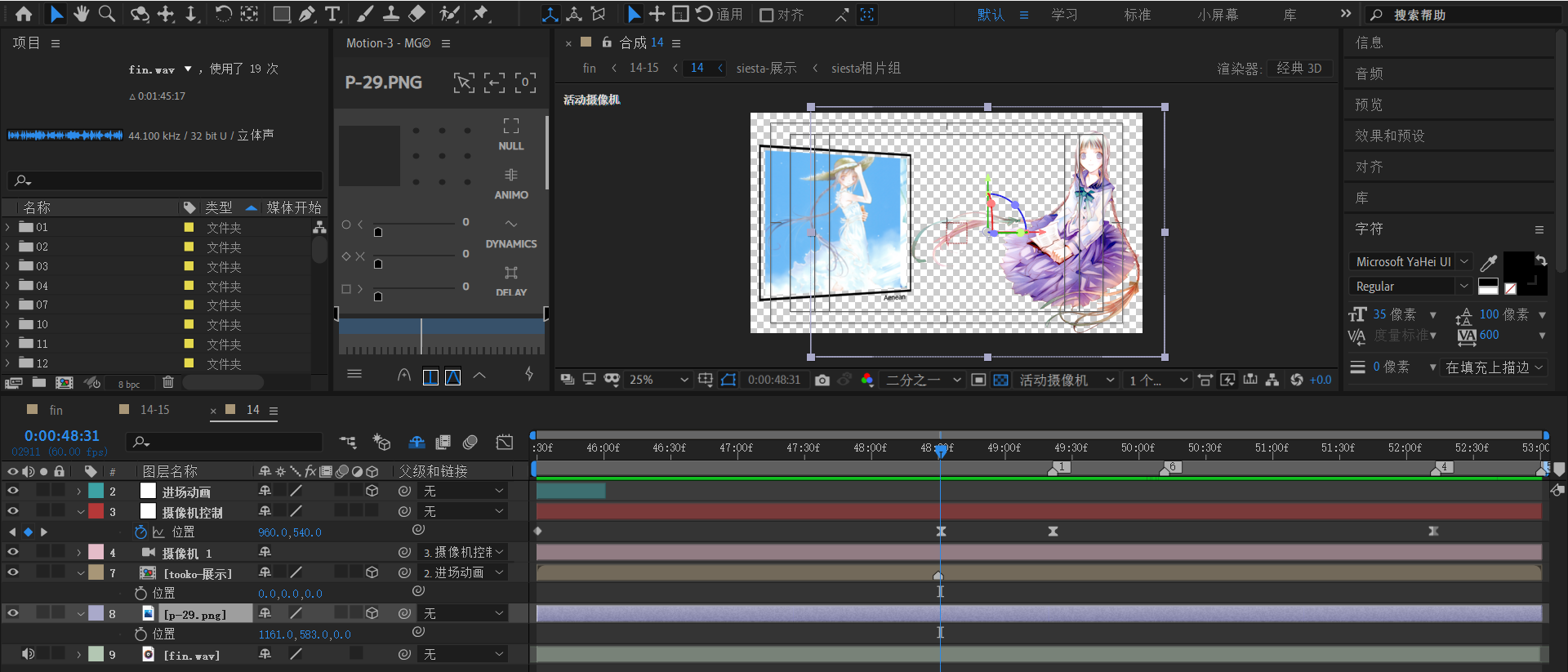Click the Motion-3 ANIMO tool

pyautogui.click(x=511, y=184)
